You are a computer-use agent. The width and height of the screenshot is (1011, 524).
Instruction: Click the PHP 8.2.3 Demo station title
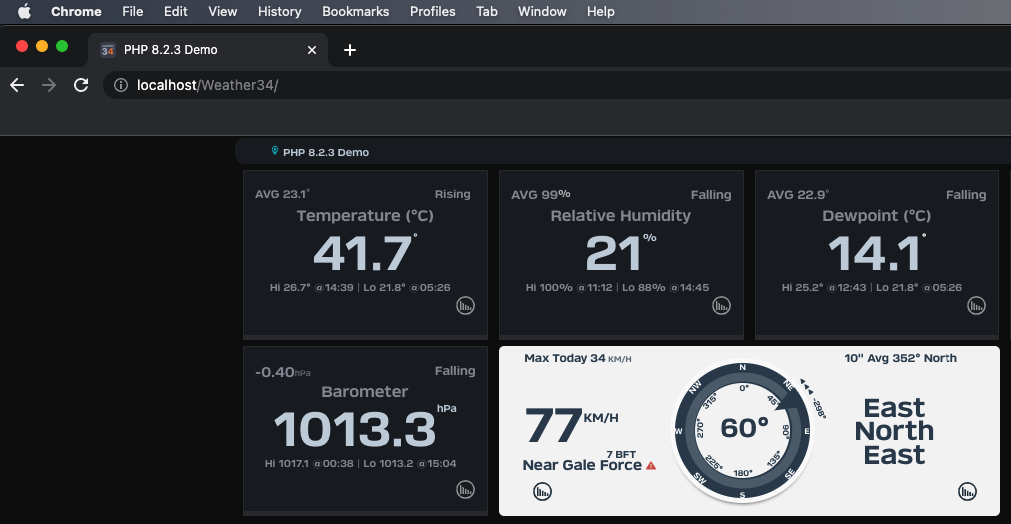point(326,152)
